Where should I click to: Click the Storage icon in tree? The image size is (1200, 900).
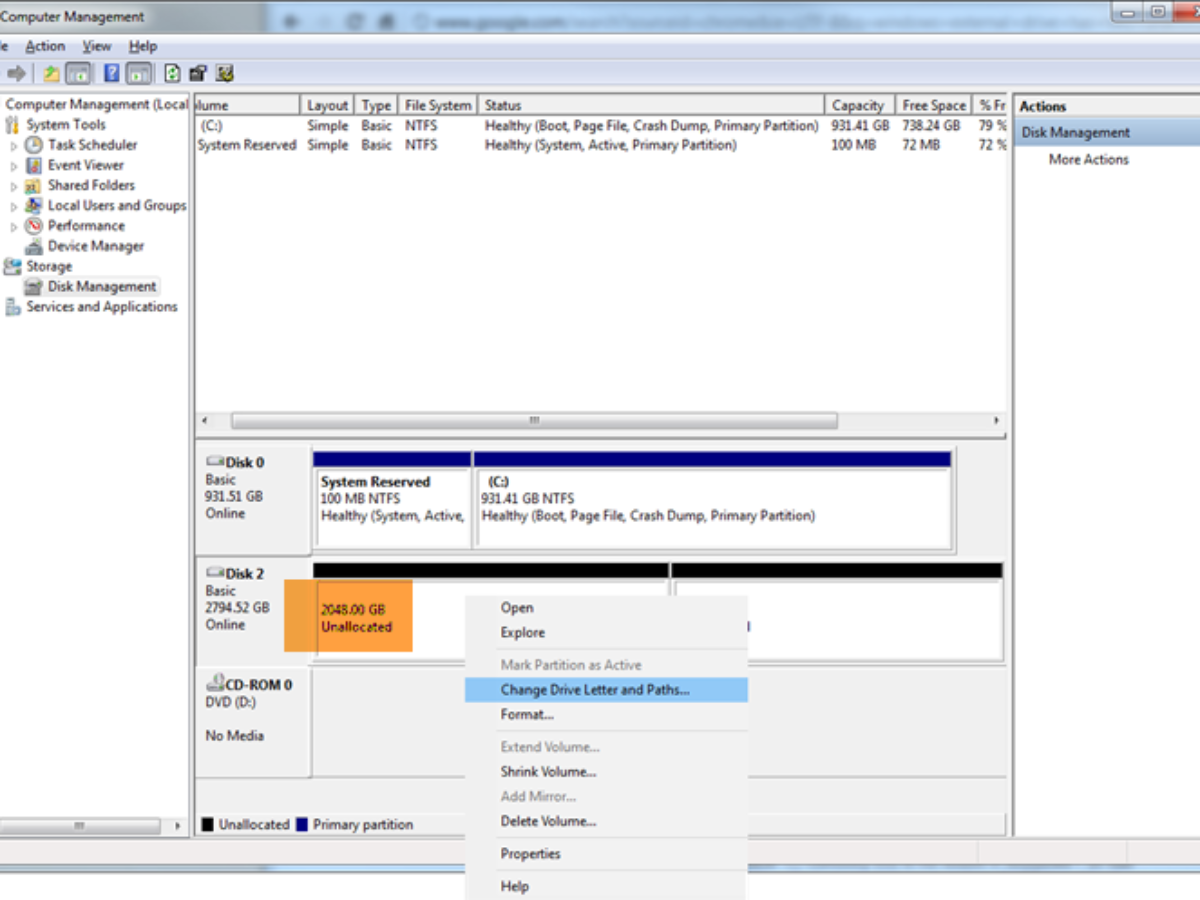[12, 266]
